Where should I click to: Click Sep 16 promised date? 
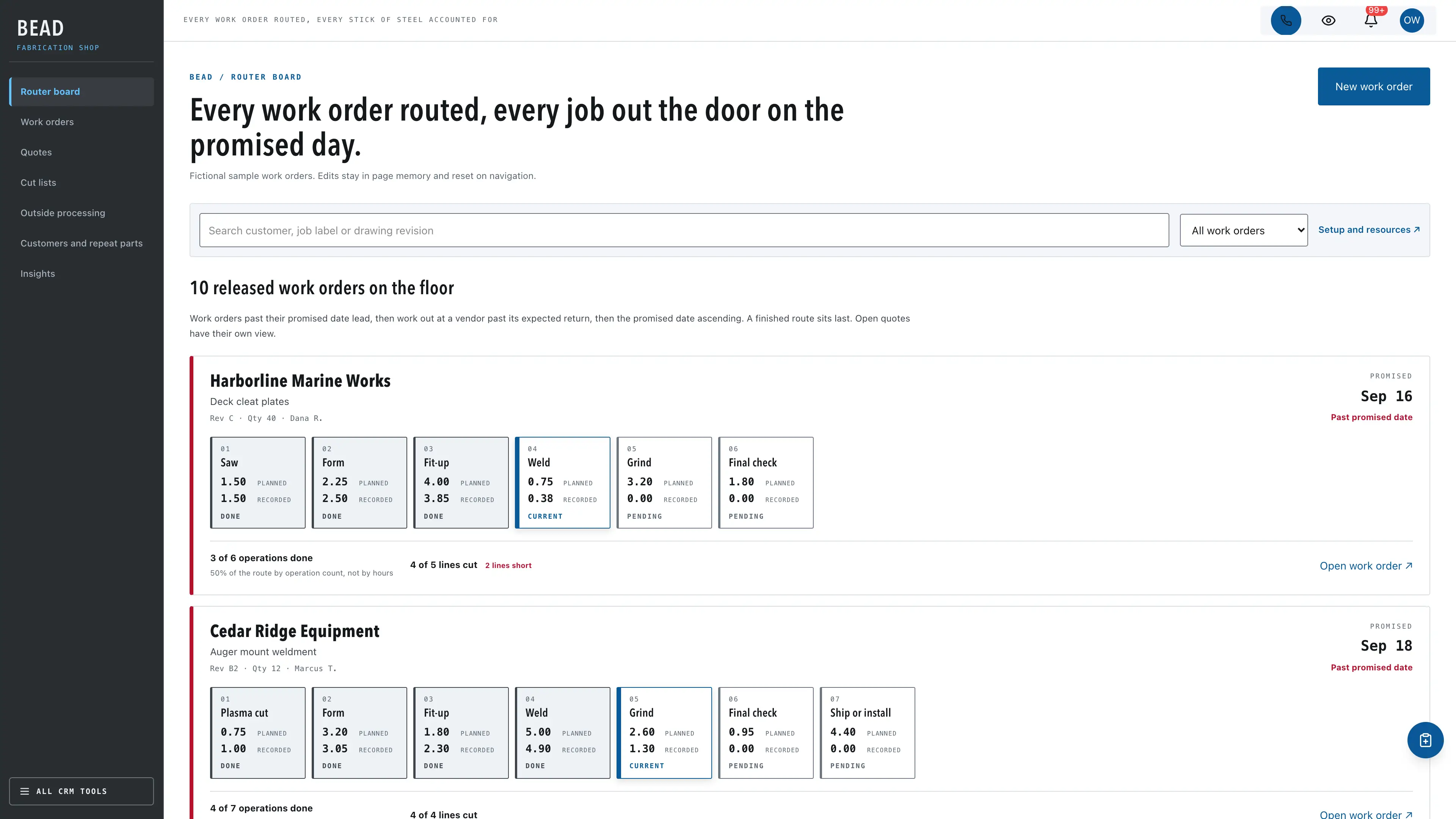1387,396
